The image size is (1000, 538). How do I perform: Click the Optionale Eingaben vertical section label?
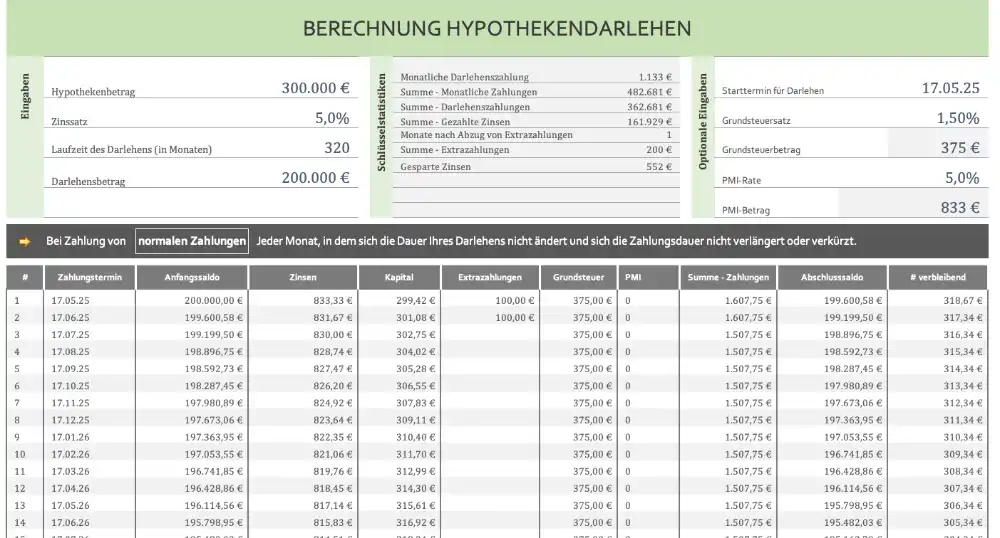coord(703,121)
